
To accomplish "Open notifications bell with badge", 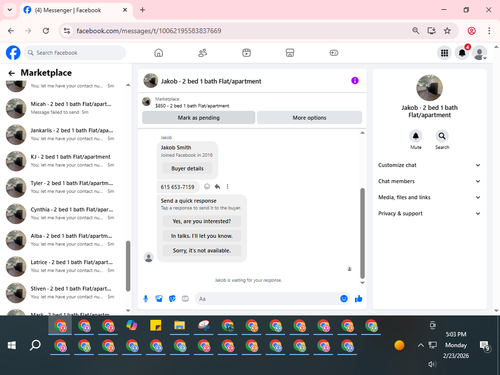I will pos(462,53).
